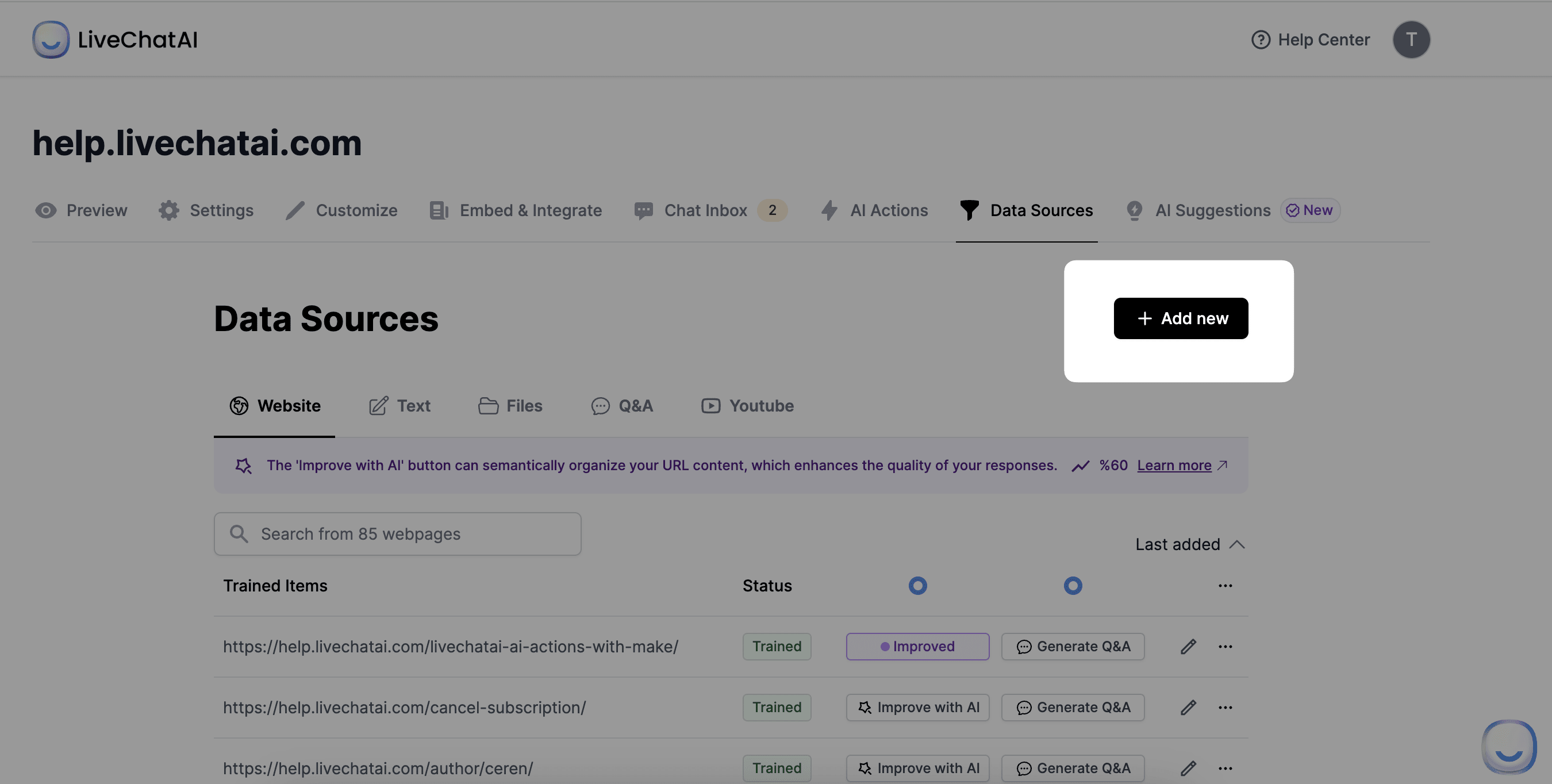Click the cancel-subscription URL text
The height and width of the screenshot is (784, 1552).
(404, 708)
